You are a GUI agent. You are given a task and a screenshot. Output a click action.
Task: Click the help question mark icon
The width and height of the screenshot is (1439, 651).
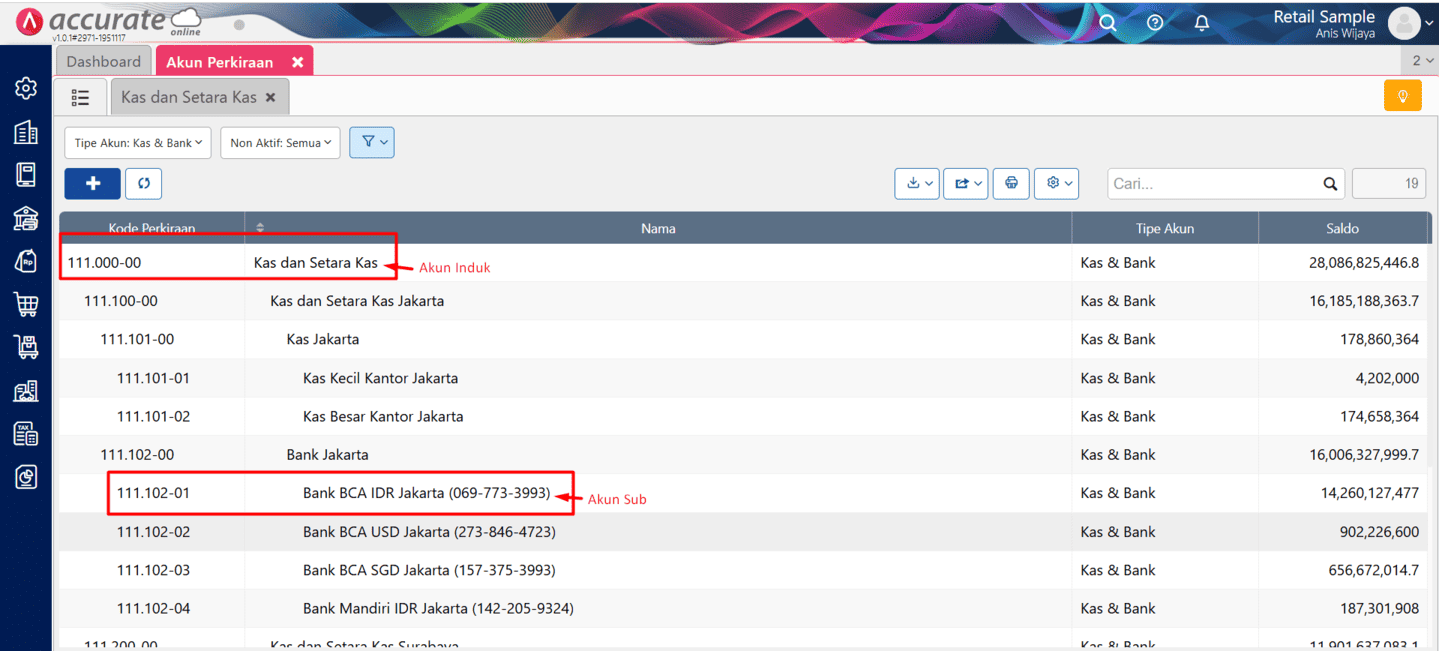pos(1155,22)
